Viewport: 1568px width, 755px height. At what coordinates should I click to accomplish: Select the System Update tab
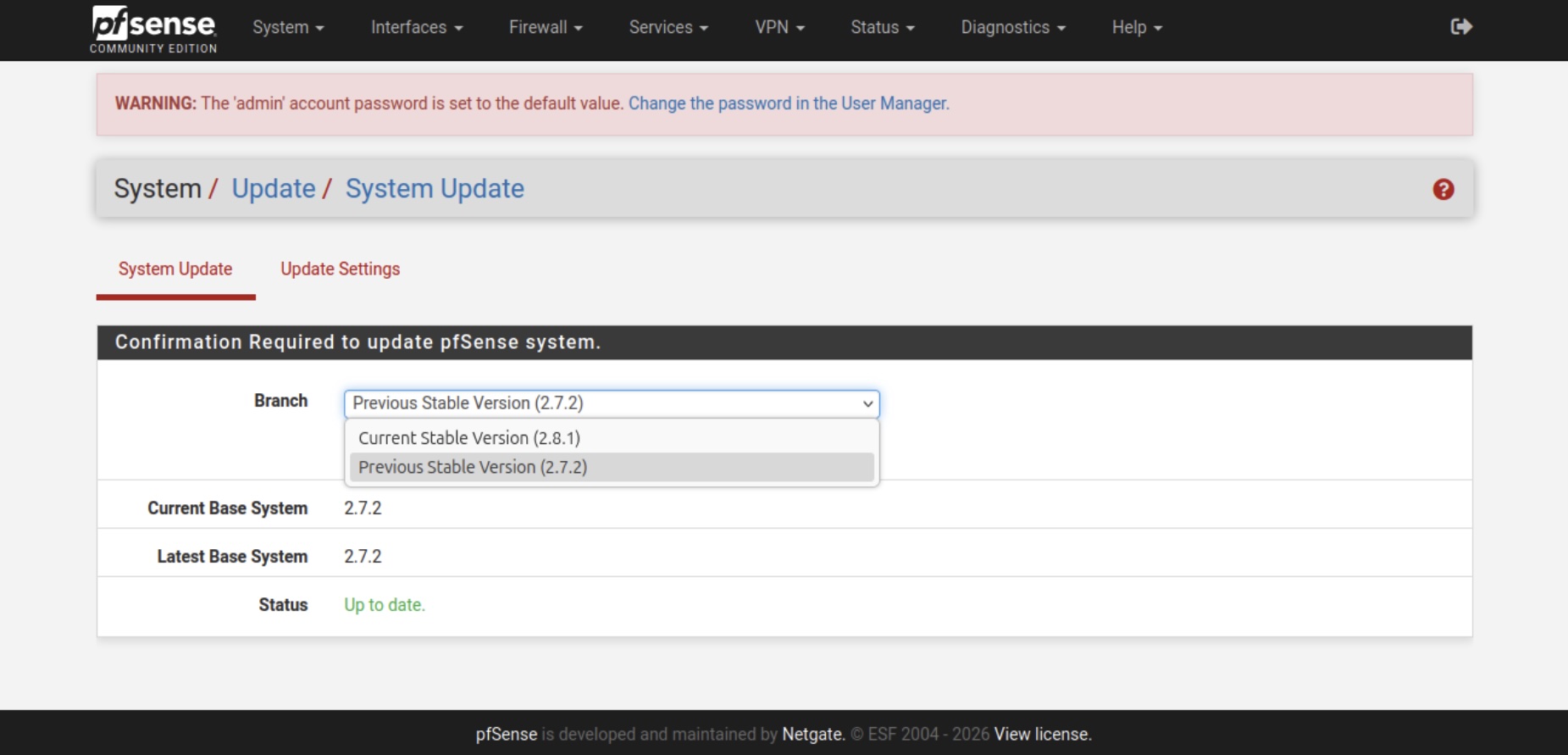[175, 269]
